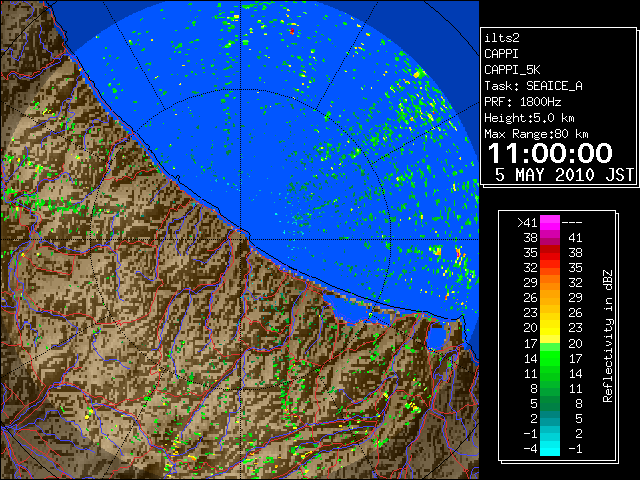Pick the bright magenta swatch beside '>41'

550,222
